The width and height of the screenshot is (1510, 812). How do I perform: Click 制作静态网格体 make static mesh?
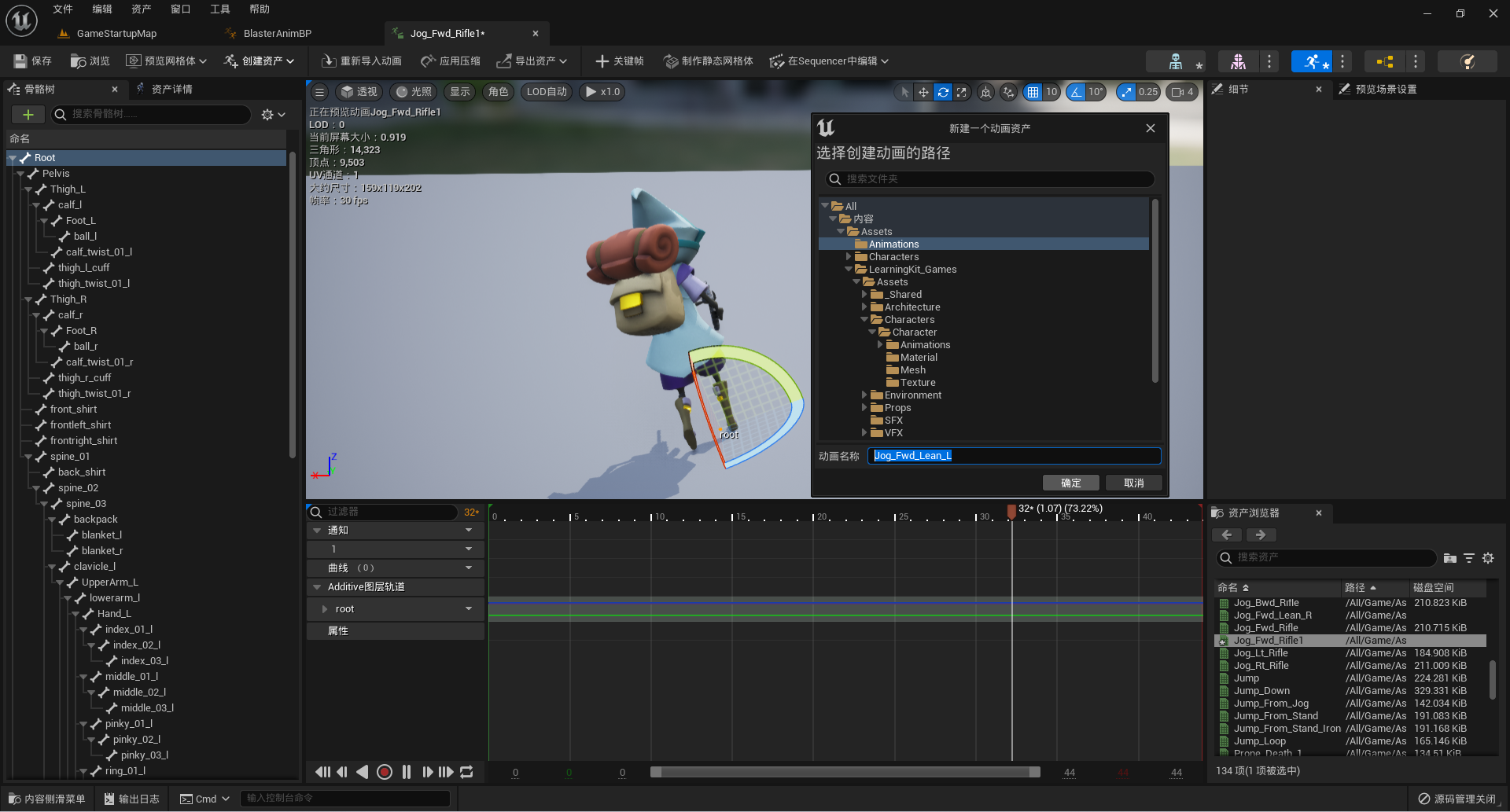click(x=709, y=61)
